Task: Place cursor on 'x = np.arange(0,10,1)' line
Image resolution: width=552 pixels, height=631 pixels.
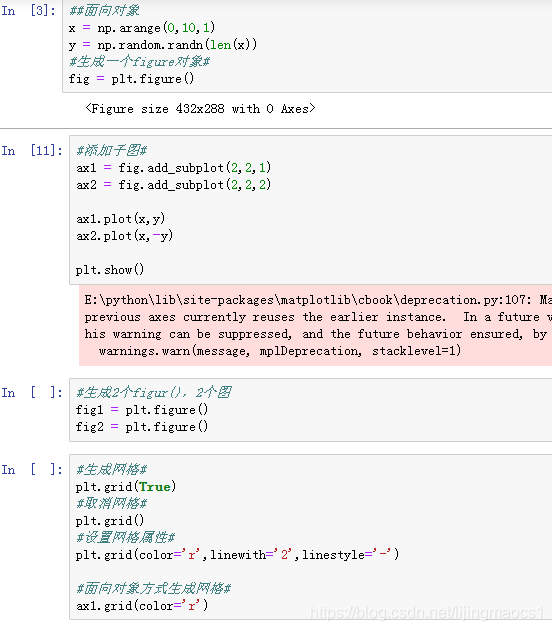Action: [x=142, y=28]
